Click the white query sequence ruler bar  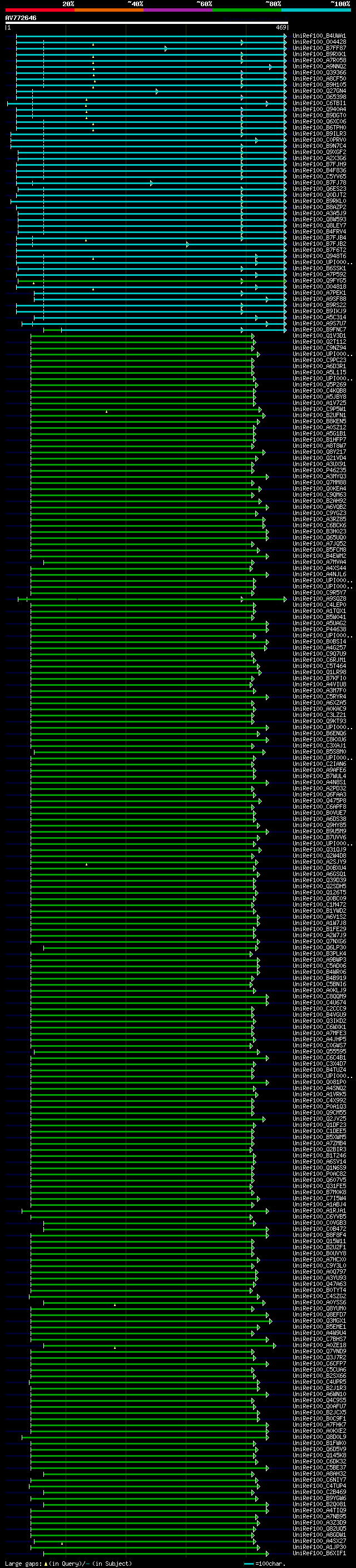(x=147, y=22)
